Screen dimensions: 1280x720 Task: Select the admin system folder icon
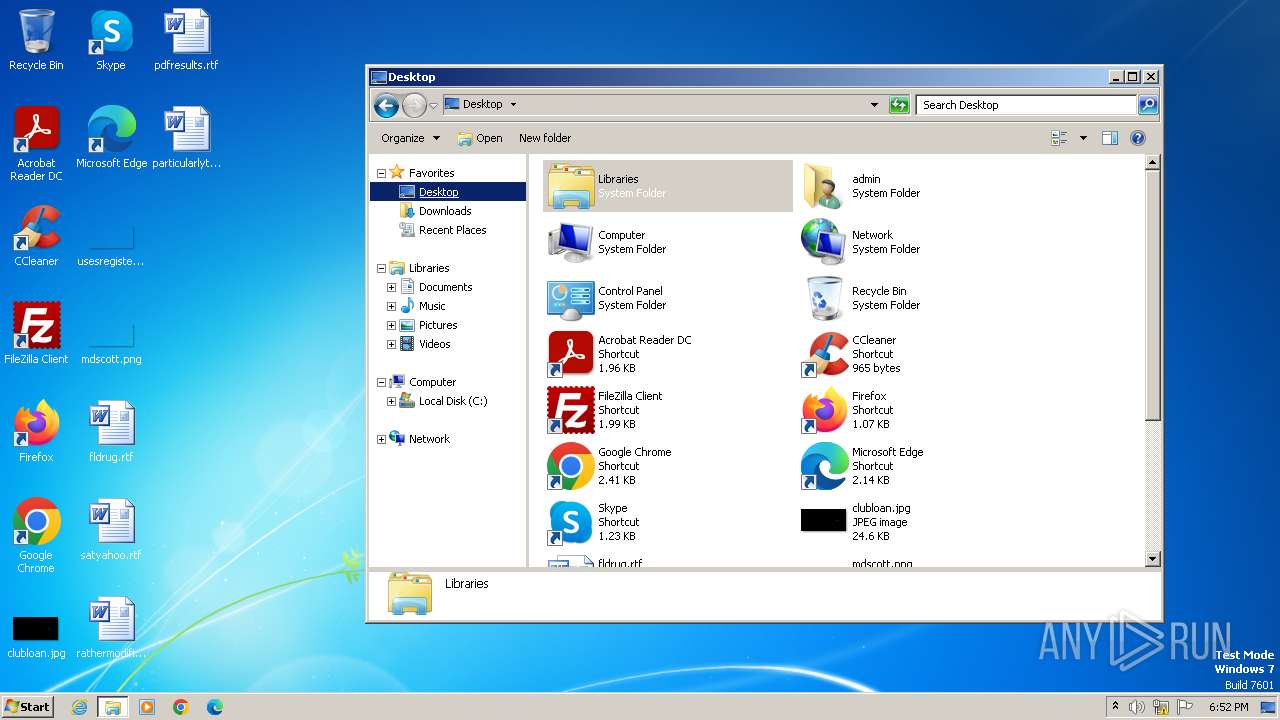(824, 186)
